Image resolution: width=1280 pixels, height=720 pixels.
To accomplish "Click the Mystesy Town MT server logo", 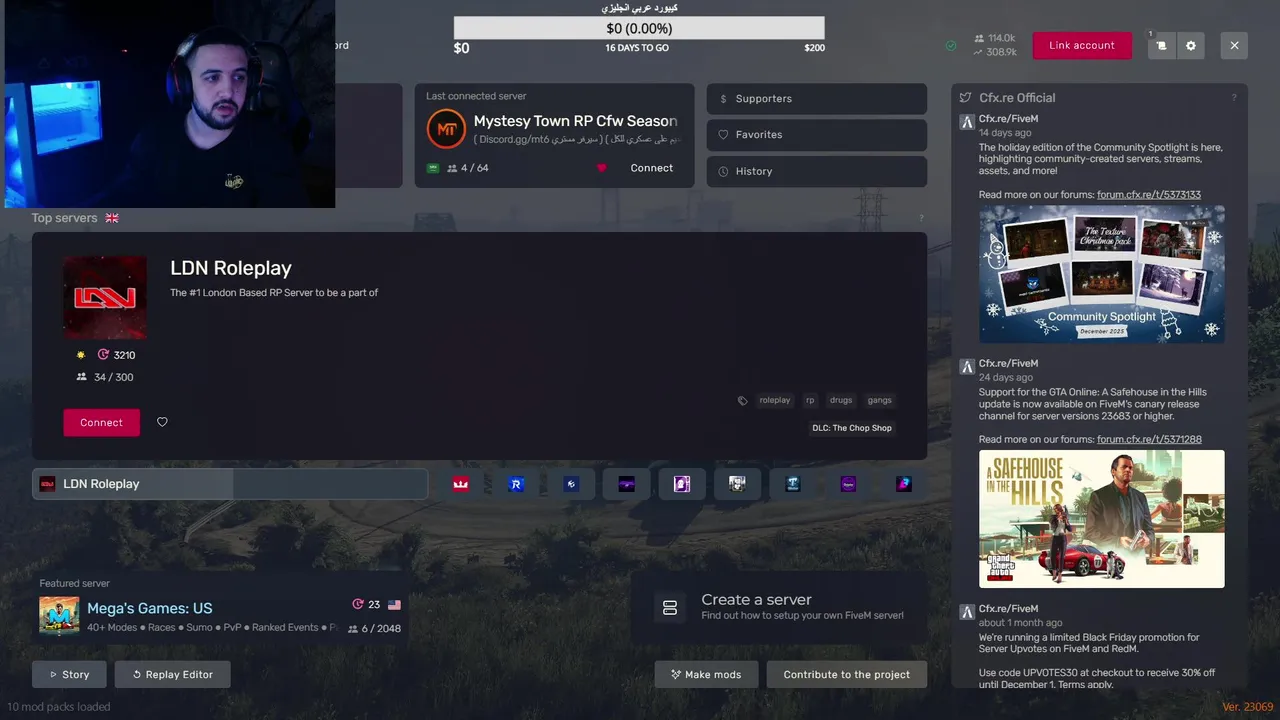I will [446, 129].
